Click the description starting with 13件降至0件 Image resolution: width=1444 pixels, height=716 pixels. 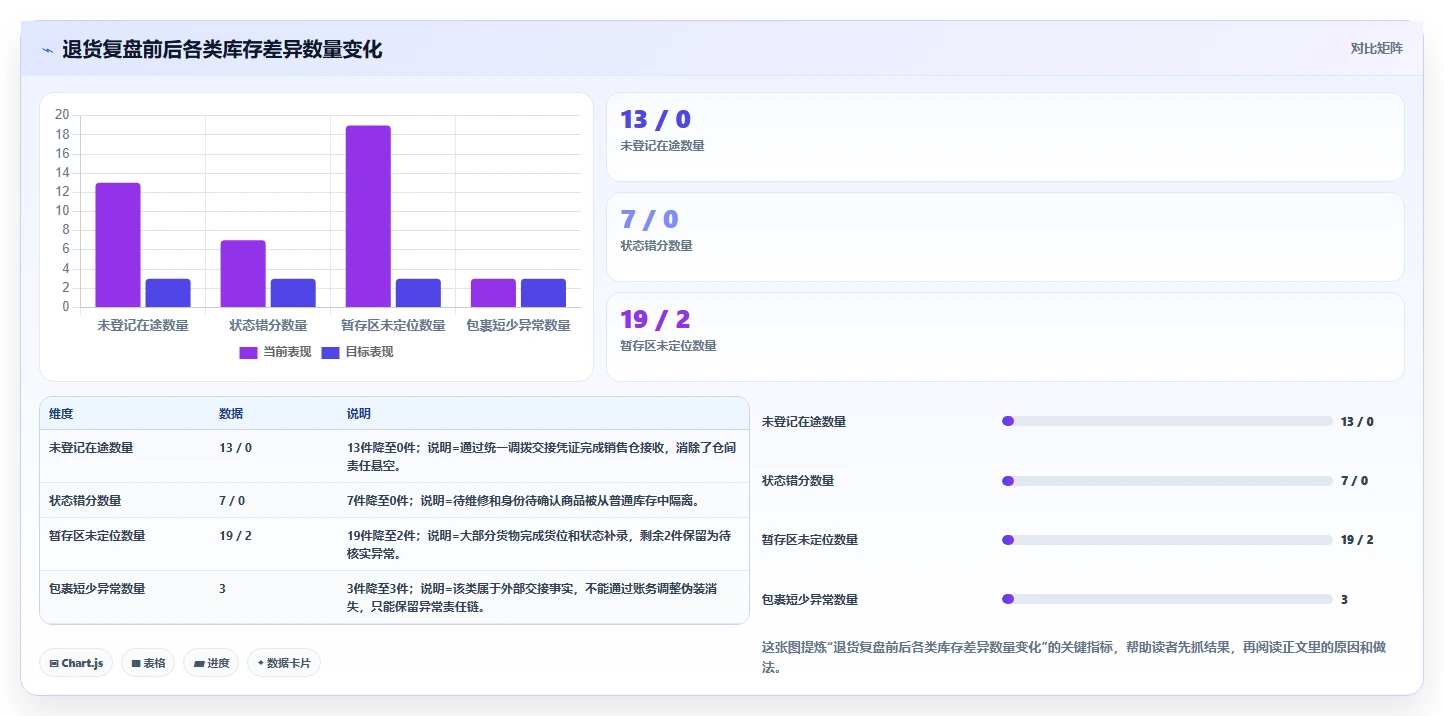tap(541, 457)
